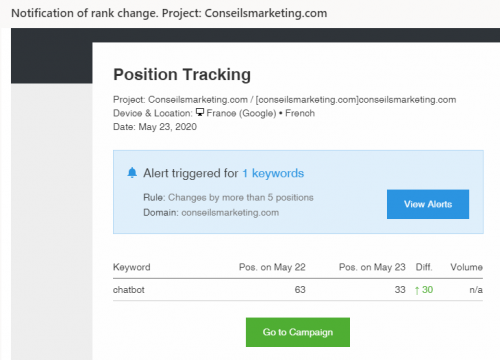Click the 'Pos. on May 23' header

point(372,267)
